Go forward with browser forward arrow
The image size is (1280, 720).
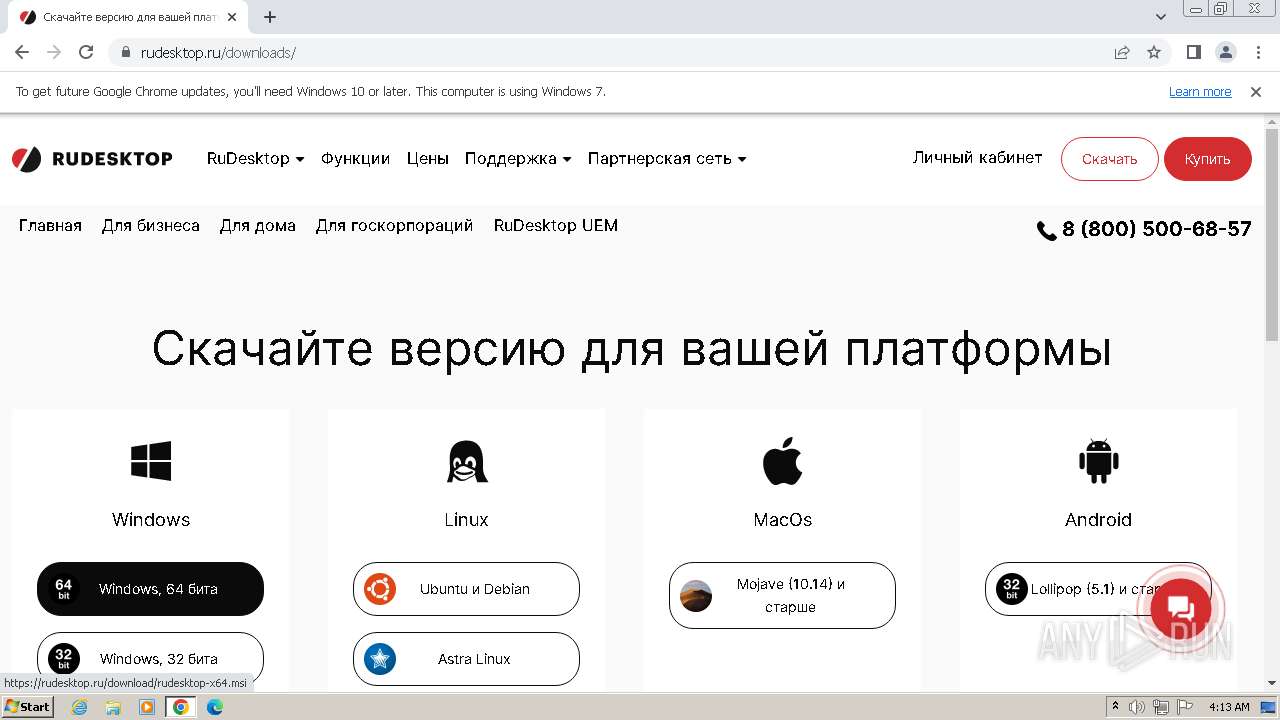(54, 52)
